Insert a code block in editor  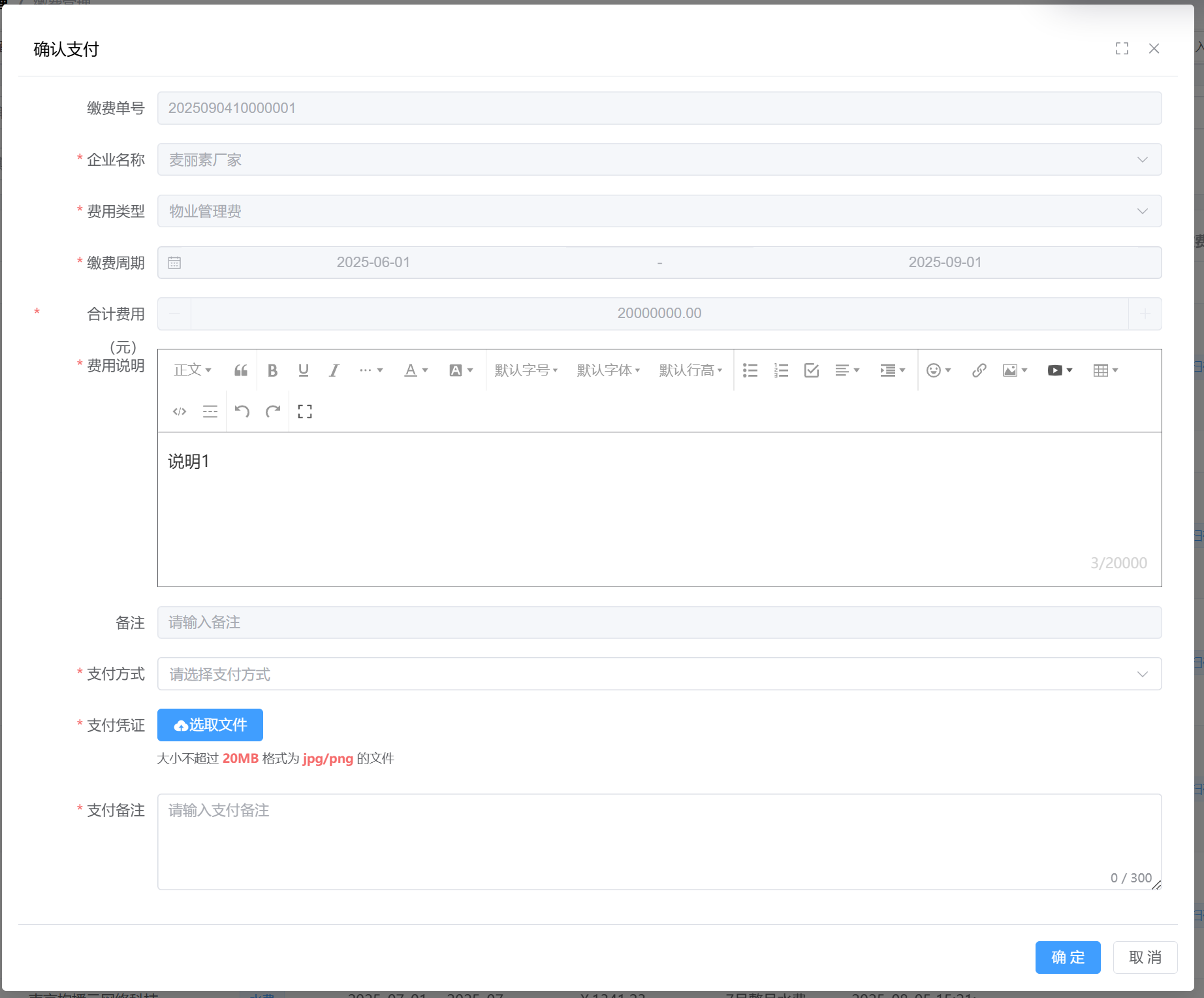point(180,411)
